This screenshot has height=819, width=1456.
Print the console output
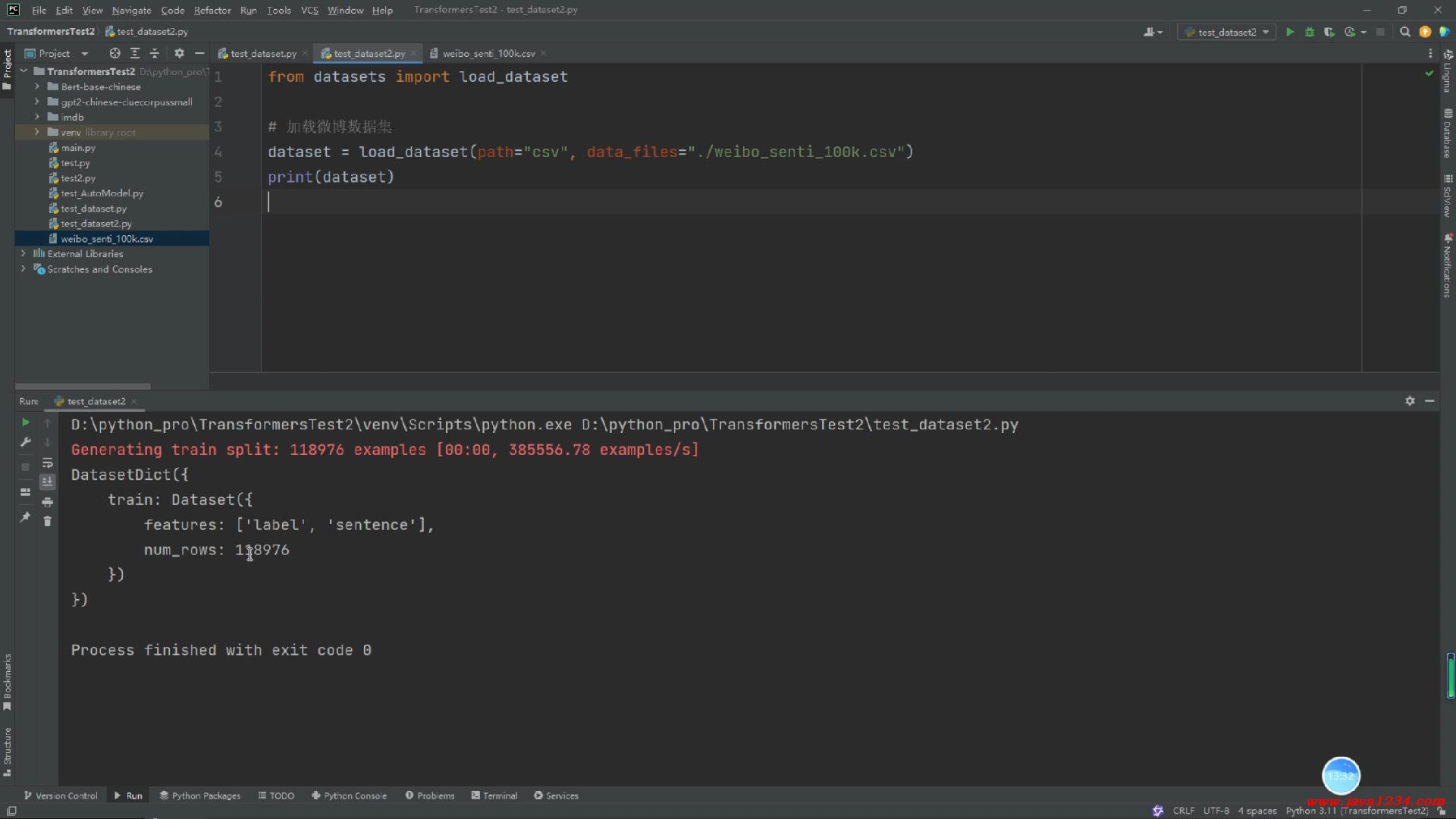tap(47, 502)
